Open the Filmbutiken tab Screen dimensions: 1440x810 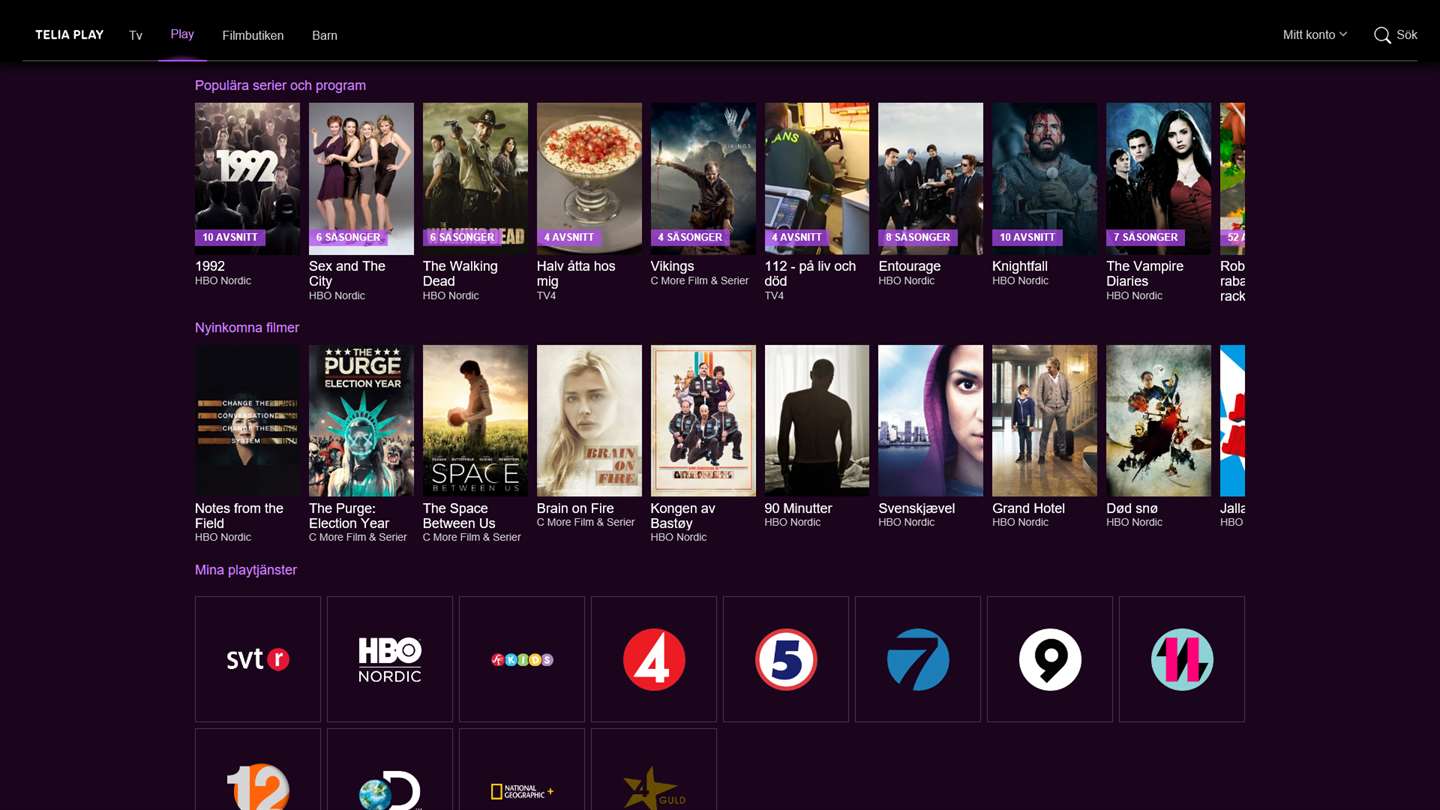(253, 35)
